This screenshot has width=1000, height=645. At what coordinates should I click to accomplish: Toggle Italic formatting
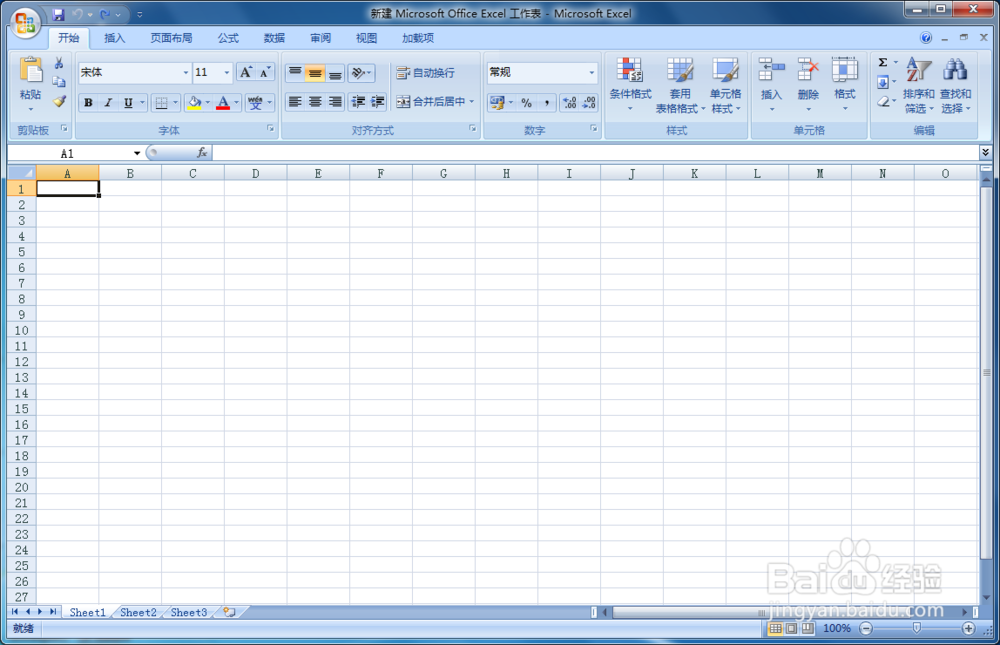click(x=108, y=102)
